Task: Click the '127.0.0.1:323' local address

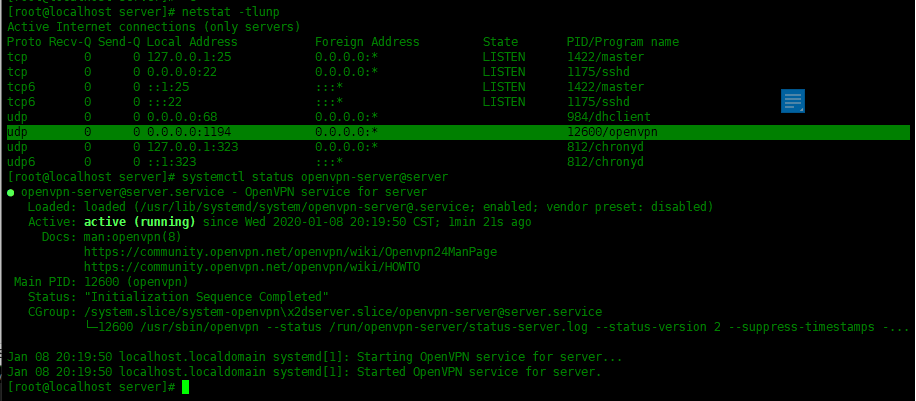Action: [192, 147]
